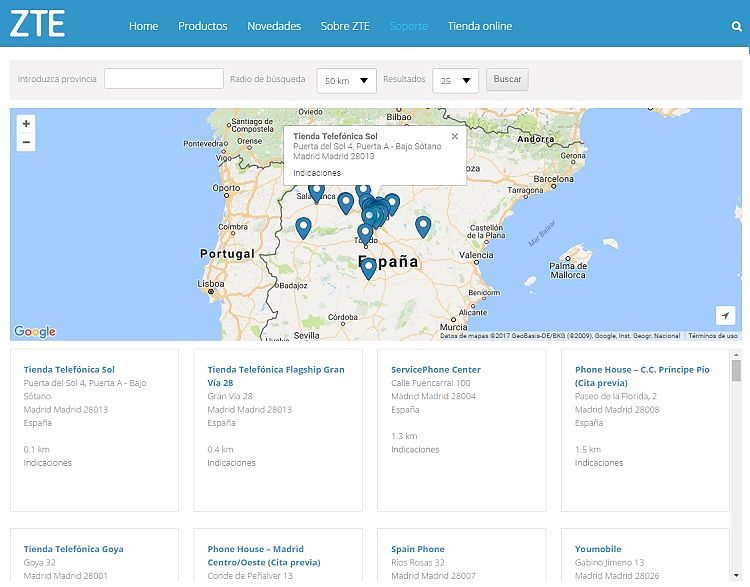
Task: Open Tienda Telefónica Sol store card title
Action: (69, 369)
